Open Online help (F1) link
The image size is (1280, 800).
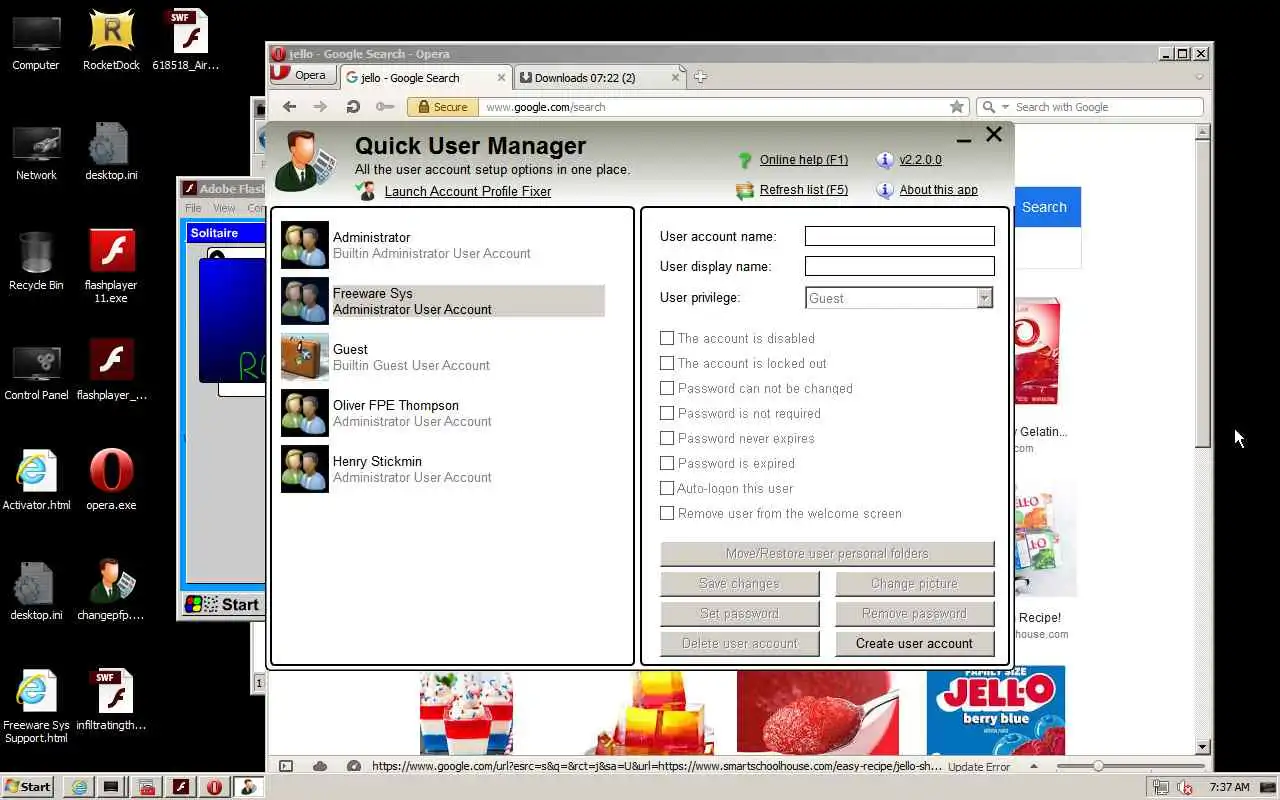click(x=803, y=160)
